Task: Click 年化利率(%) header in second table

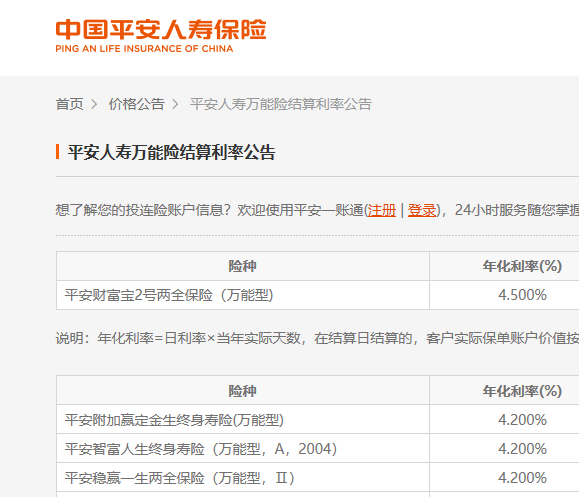Action: click(x=522, y=391)
